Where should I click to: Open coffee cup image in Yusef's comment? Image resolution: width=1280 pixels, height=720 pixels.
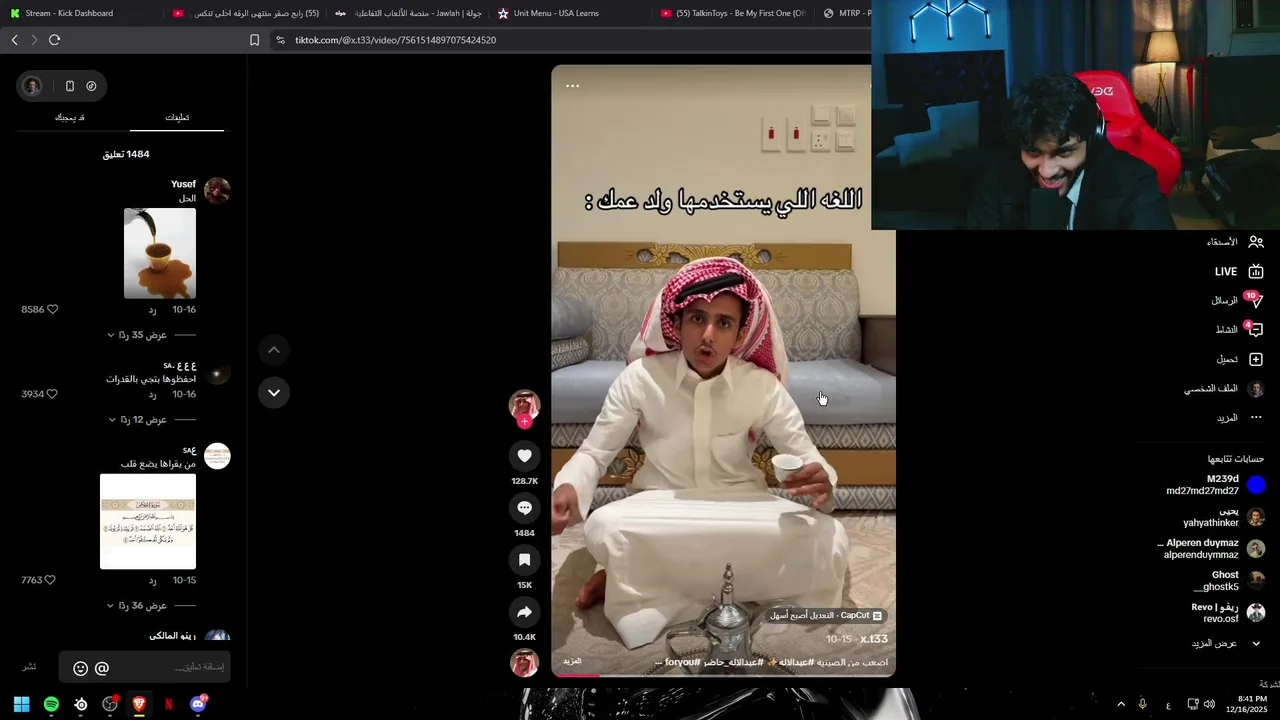(160, 254)
